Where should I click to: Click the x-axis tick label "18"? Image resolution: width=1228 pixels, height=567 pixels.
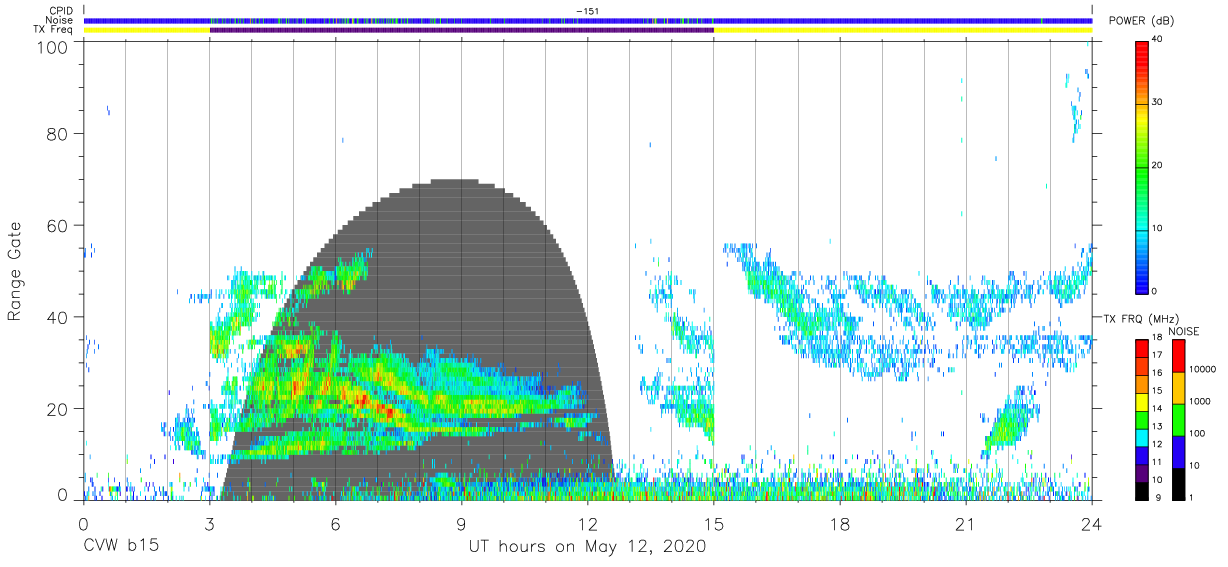click(840, 524)
